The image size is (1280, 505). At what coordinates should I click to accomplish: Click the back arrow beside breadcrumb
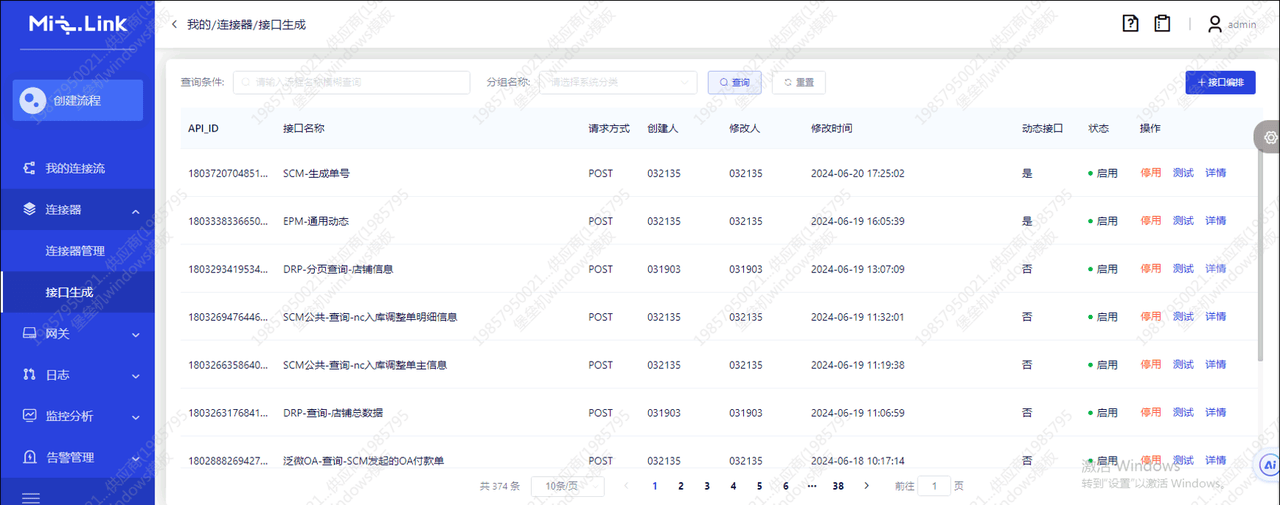pyautogui.click(x=174, y=24)
